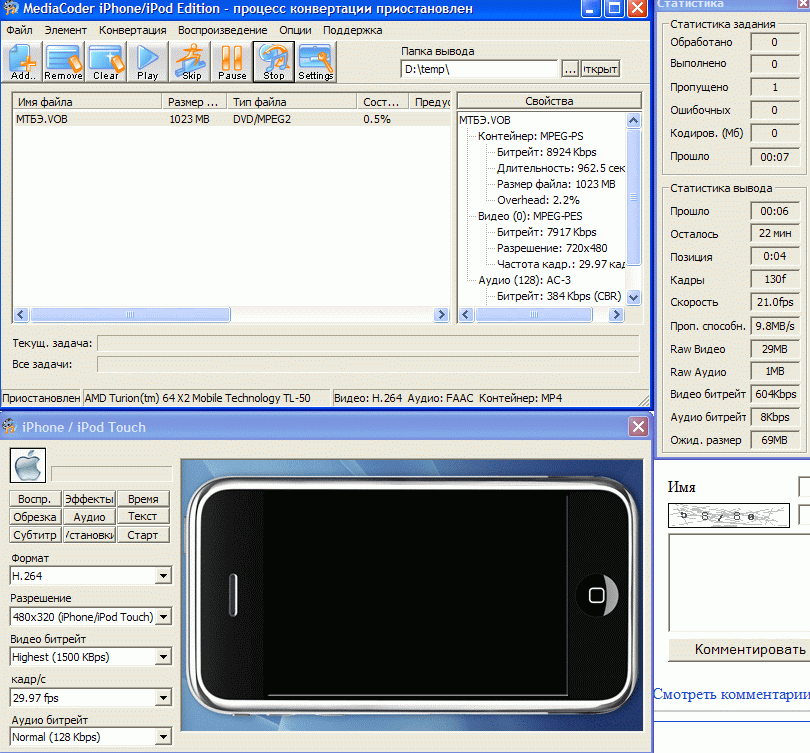Follow the Смотреть комментарии link
Viewport: 810px width, 753px height.
[x=731, y=694]
